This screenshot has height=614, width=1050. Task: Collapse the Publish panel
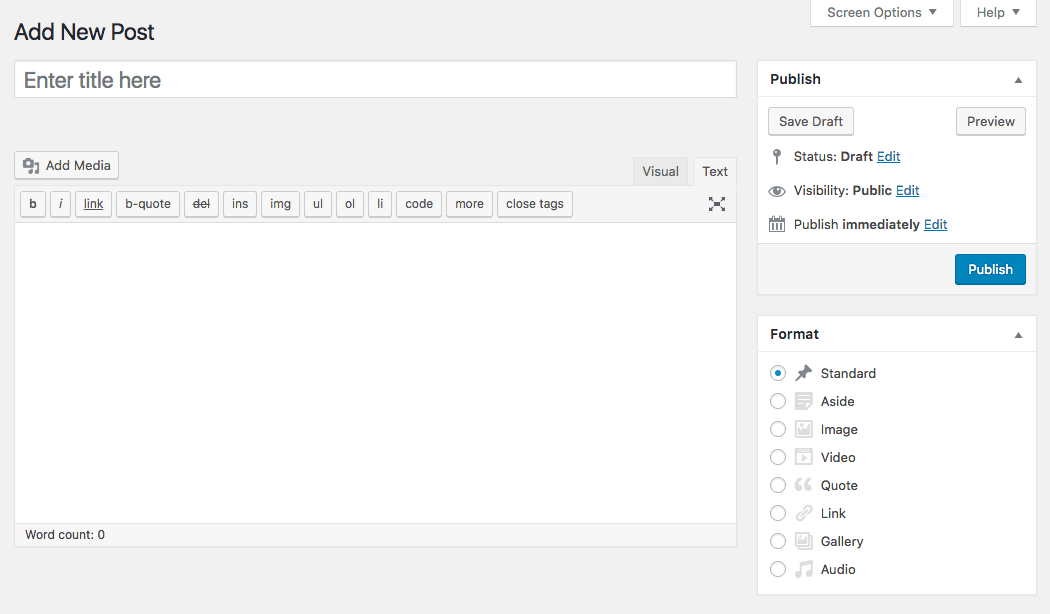pyautogui.click(x=1018, y=79)
